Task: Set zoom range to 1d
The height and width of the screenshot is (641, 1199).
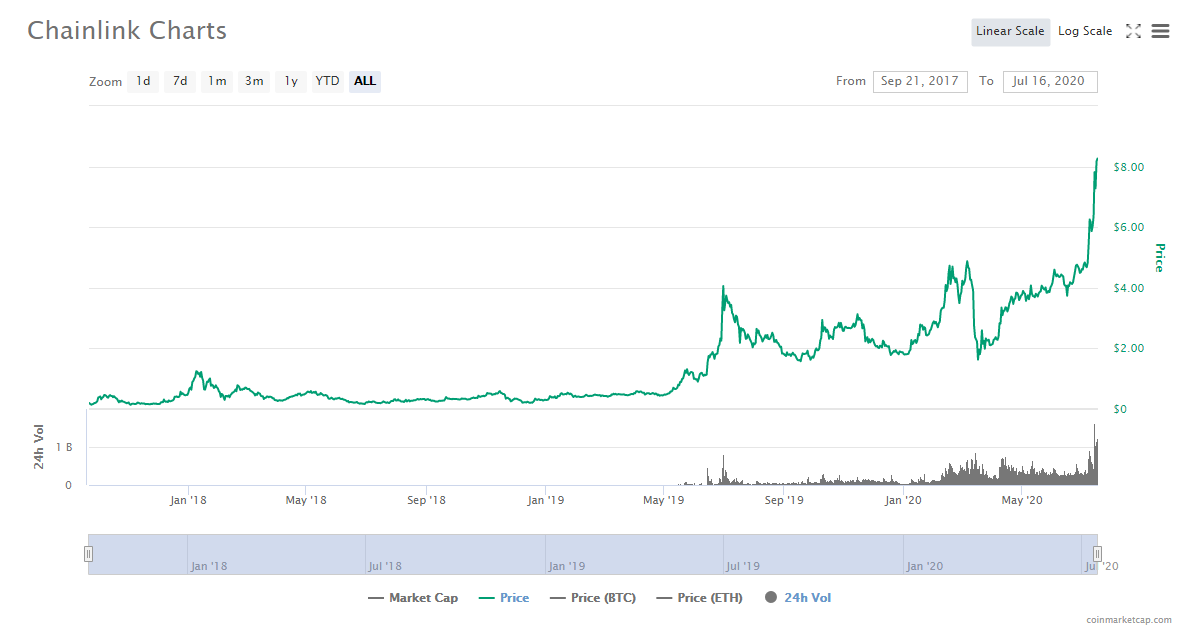Action: [143, 81]
